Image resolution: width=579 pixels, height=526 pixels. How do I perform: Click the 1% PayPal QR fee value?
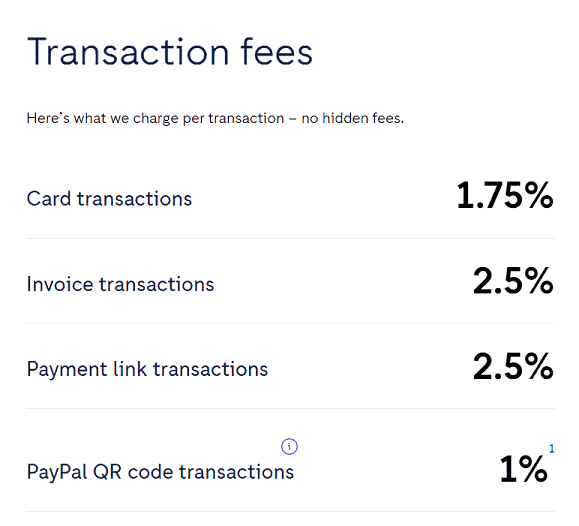[523, 468]
